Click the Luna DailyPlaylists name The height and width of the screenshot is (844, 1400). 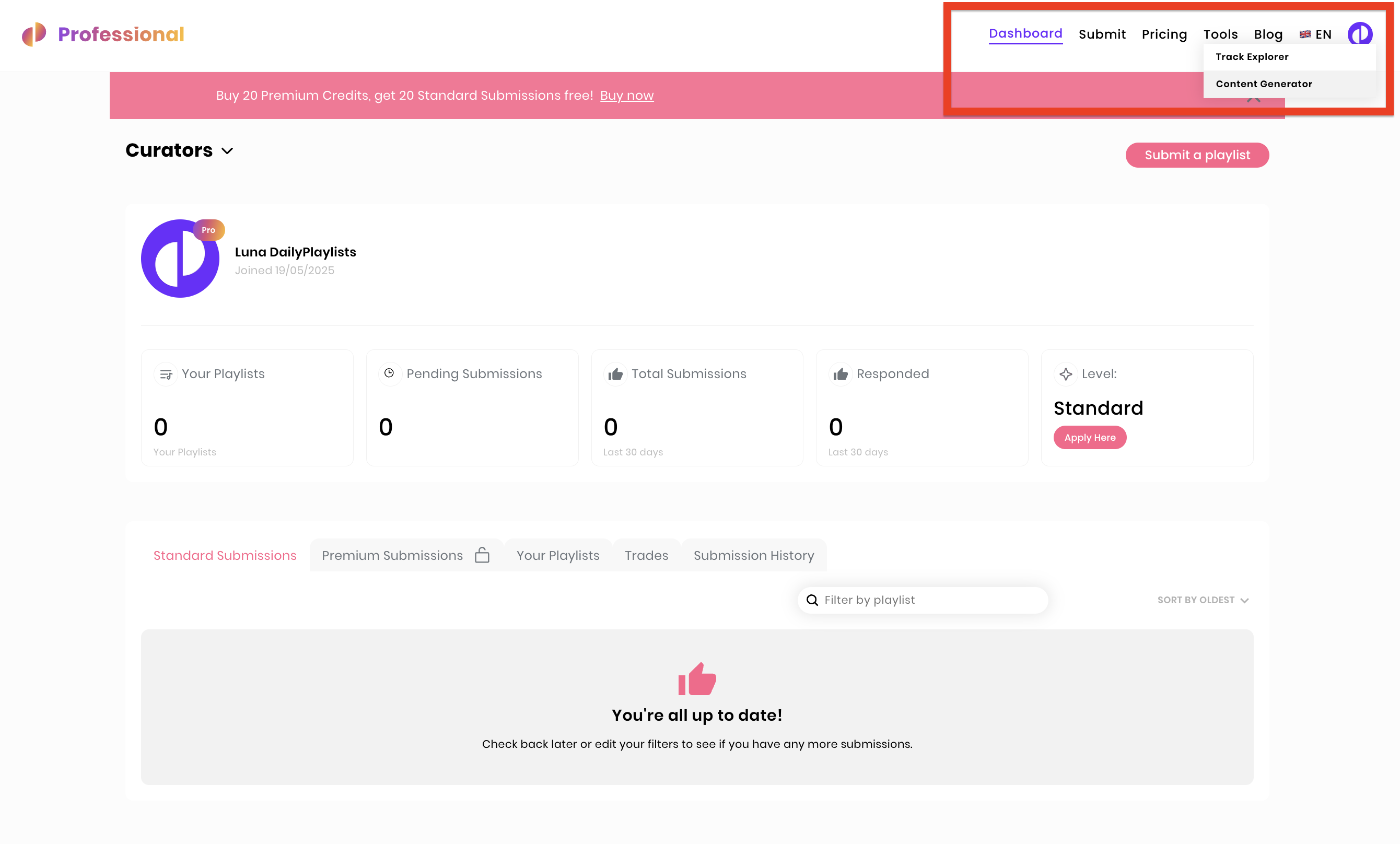295,252
